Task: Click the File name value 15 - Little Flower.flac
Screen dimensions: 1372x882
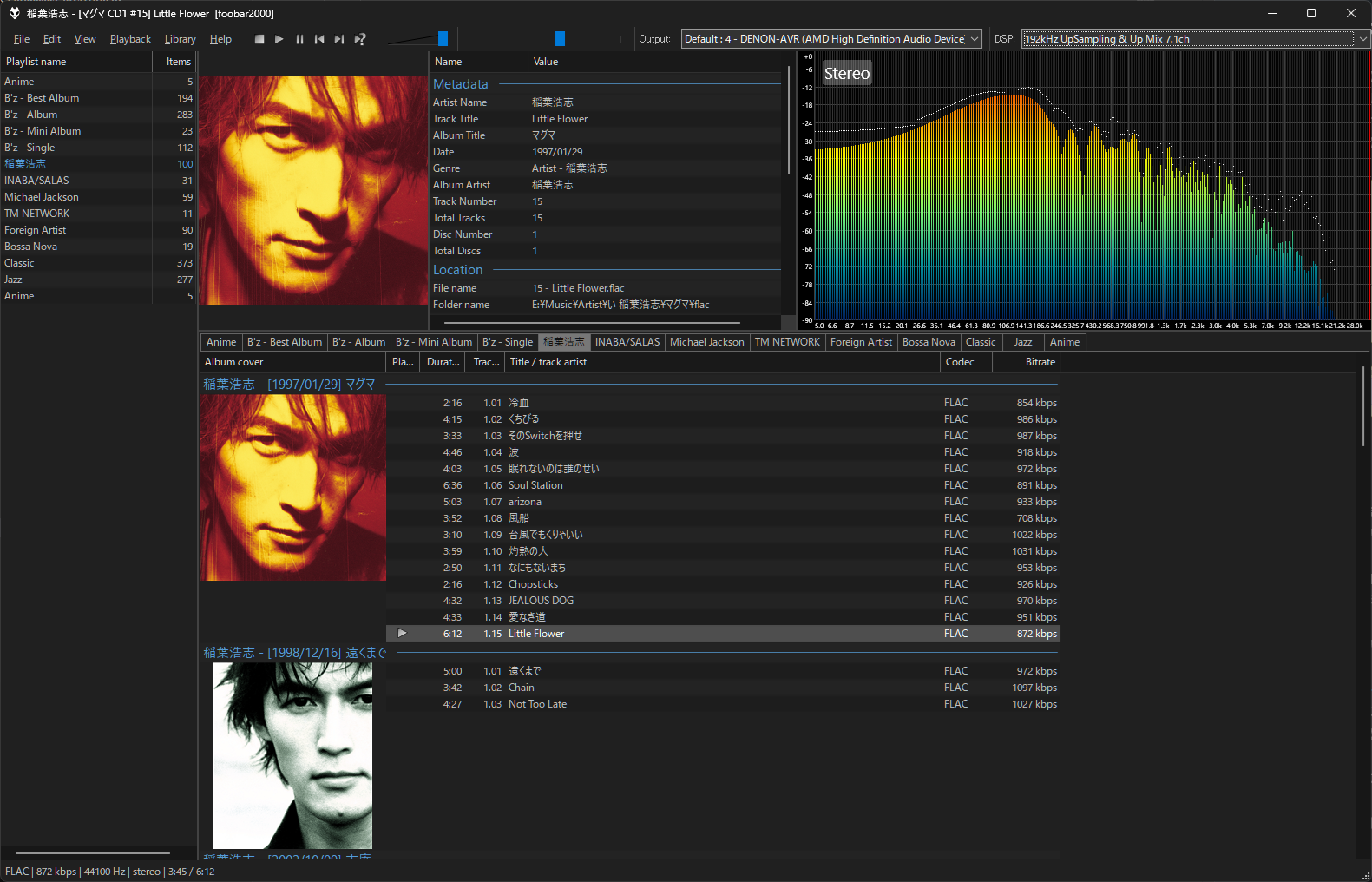Action: click(x=578, y=288)
